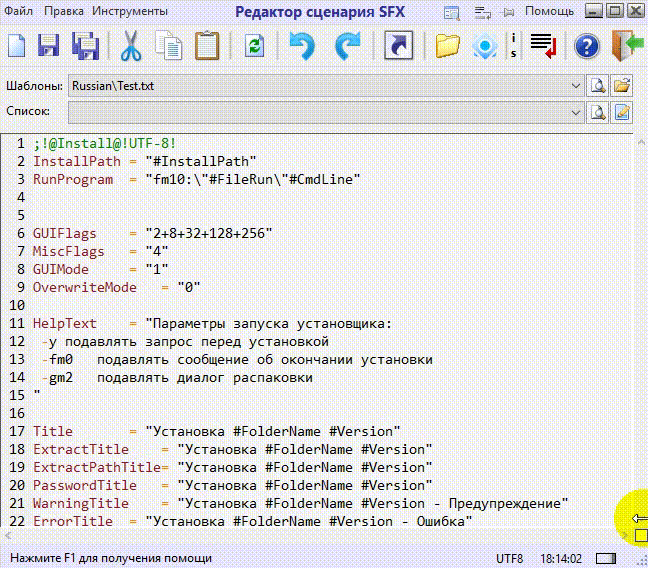Exit using the door with green arrow icon

(x=627, y=45)
